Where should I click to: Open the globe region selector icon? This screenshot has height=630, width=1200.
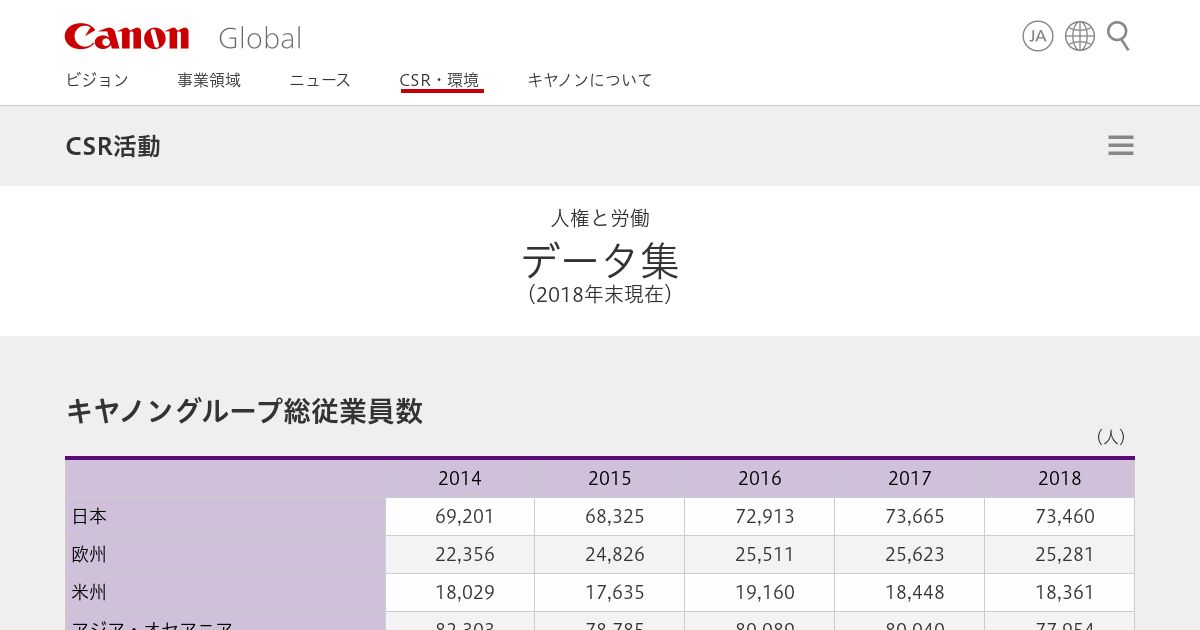click(1080, 37)
